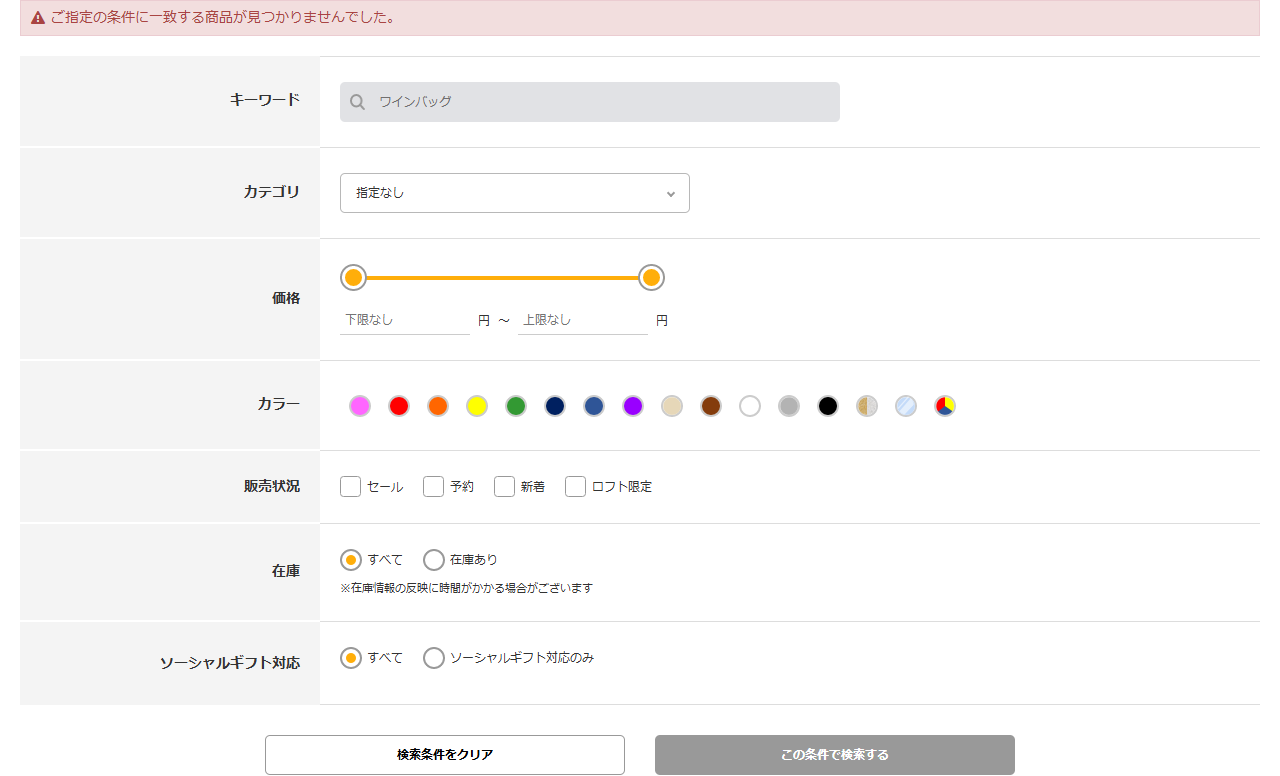Click the stock note ※在庫情報の反映に時間がかかる場合がございます

467,589
